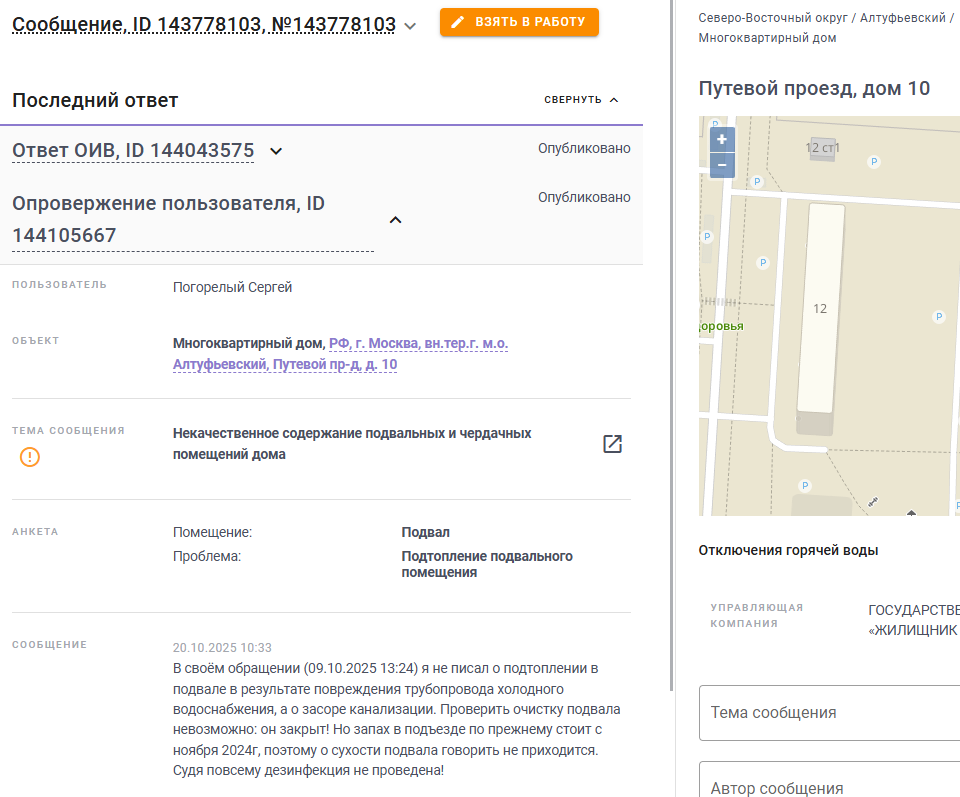Select building 12 on the map
This screenshot has width=960, height=797.
[820, 308]
